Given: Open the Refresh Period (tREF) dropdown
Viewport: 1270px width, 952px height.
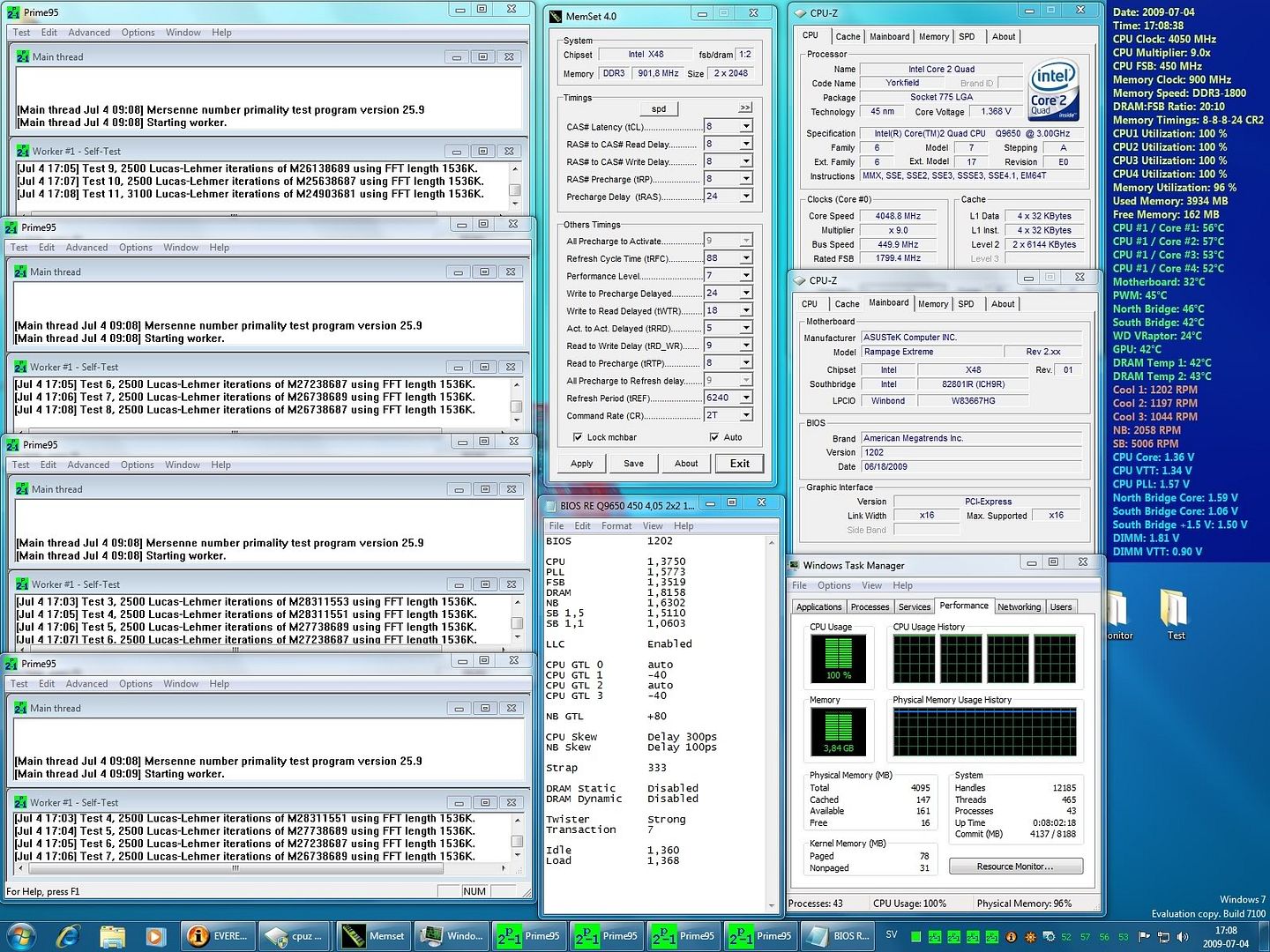Looking at the screenshot, I should (x=746, y=398).
